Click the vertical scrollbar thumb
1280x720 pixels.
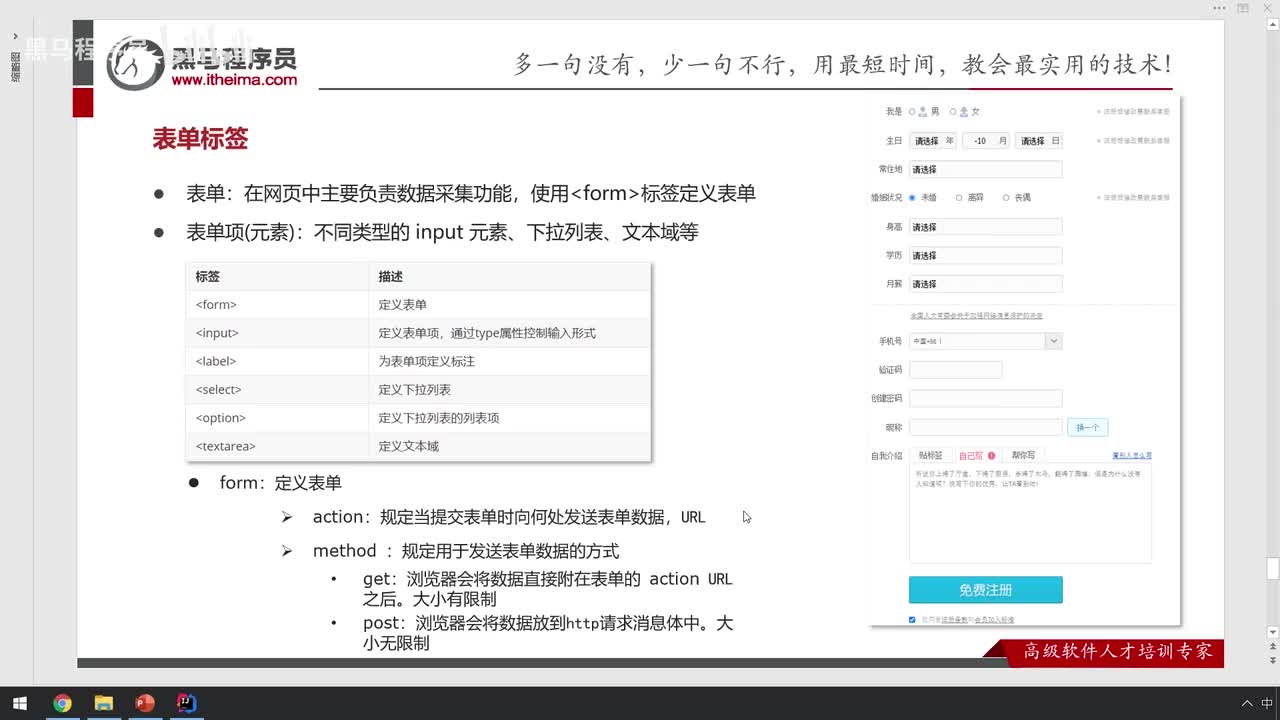tap(1273, 569)
